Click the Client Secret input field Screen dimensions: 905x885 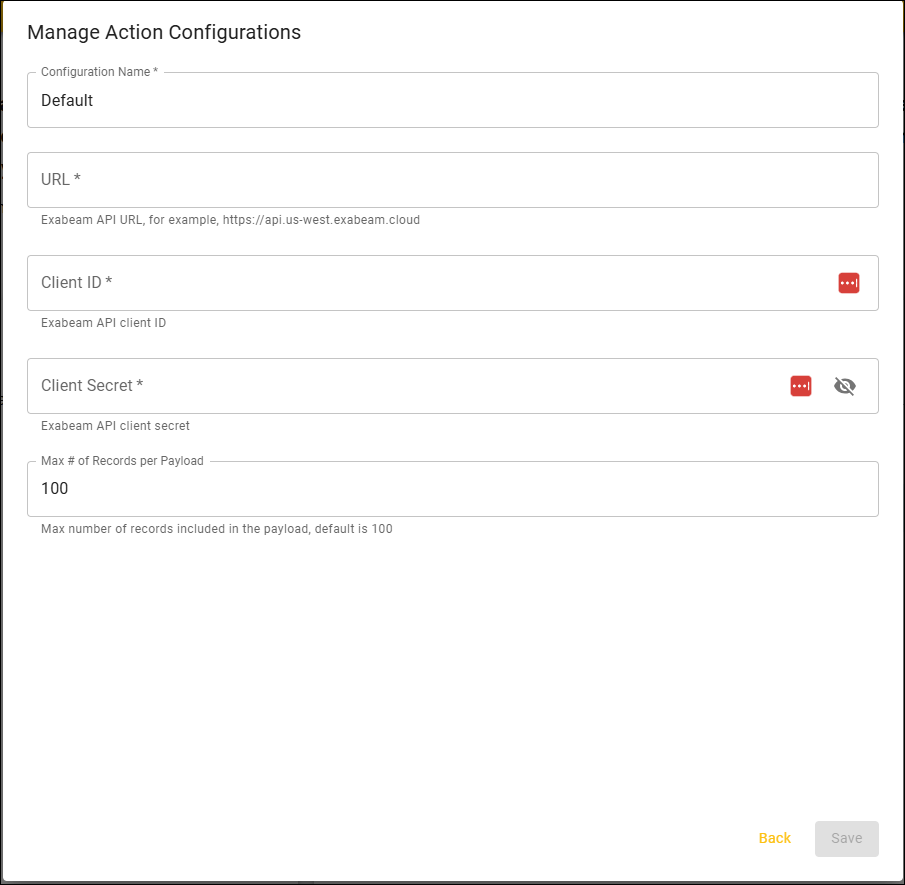pos(452,386)
